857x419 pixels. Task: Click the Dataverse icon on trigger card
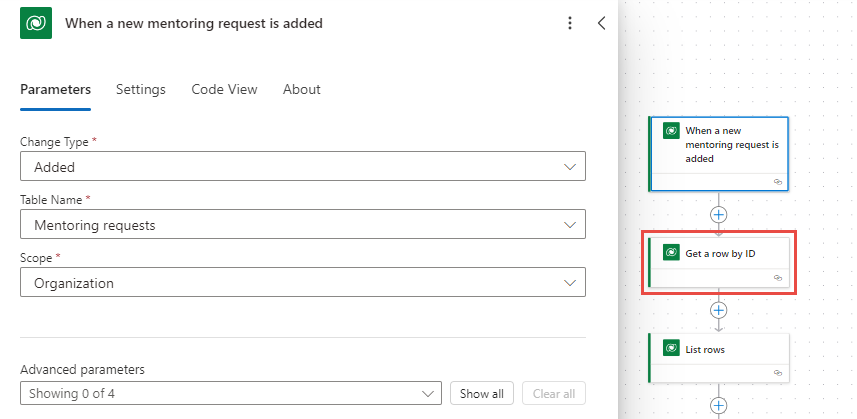point(672,130)
